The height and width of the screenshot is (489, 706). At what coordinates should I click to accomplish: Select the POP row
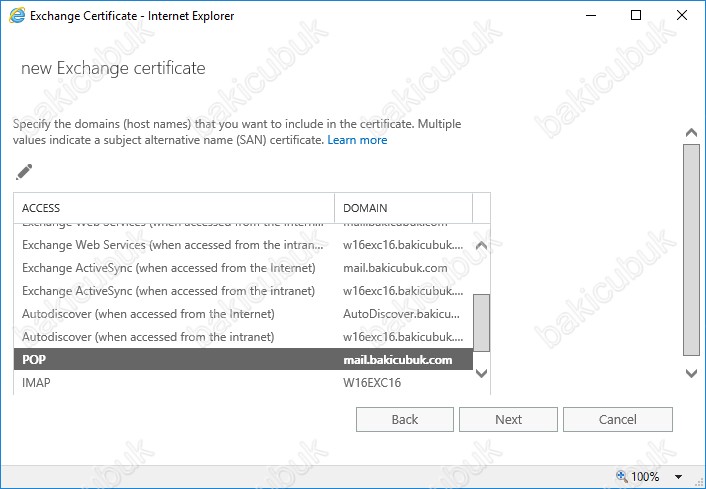point(243,359)
